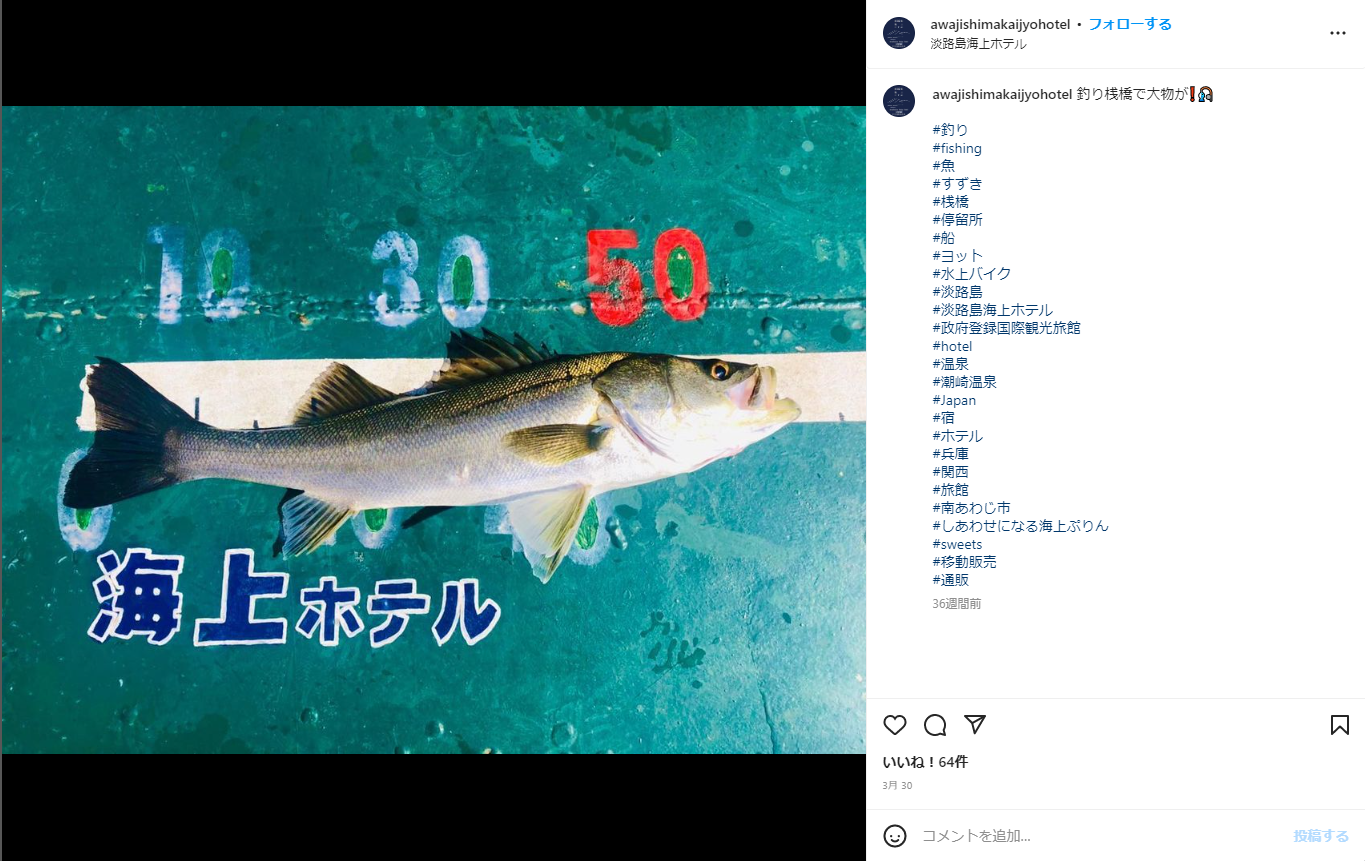
Task: Open the #Japan hashtag
Action: point(954,400)
